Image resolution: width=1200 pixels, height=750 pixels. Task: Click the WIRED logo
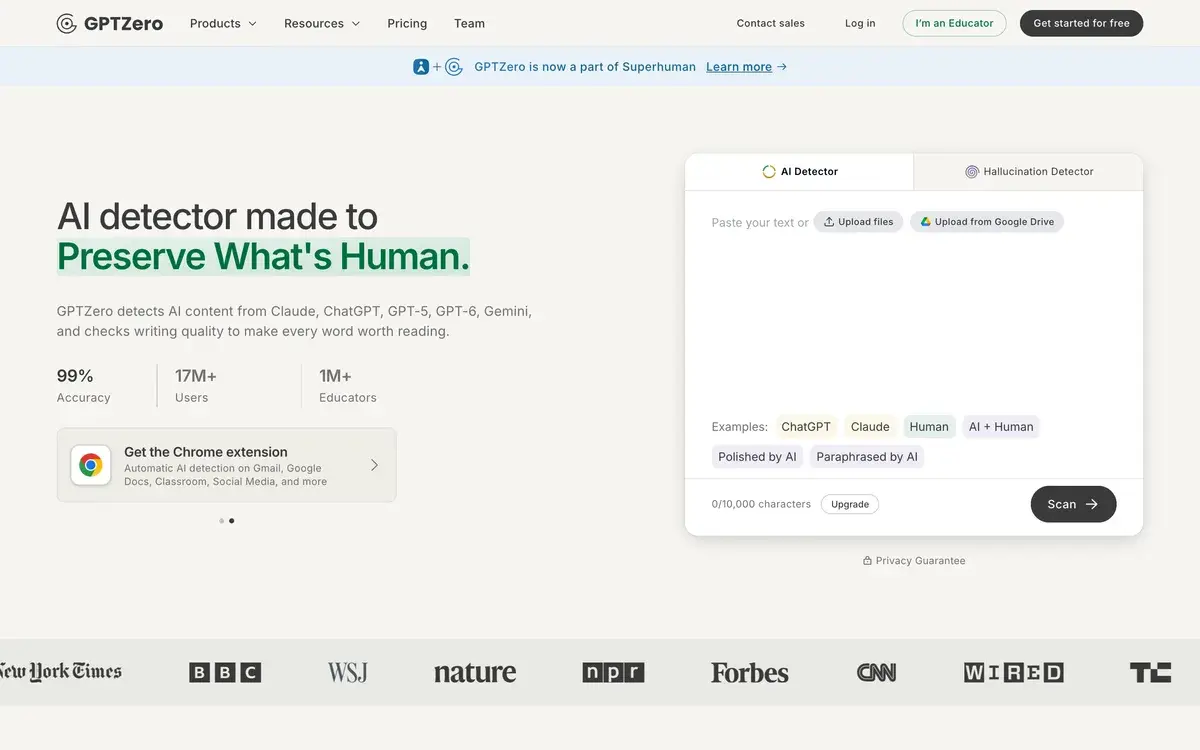coord(1013,673)
